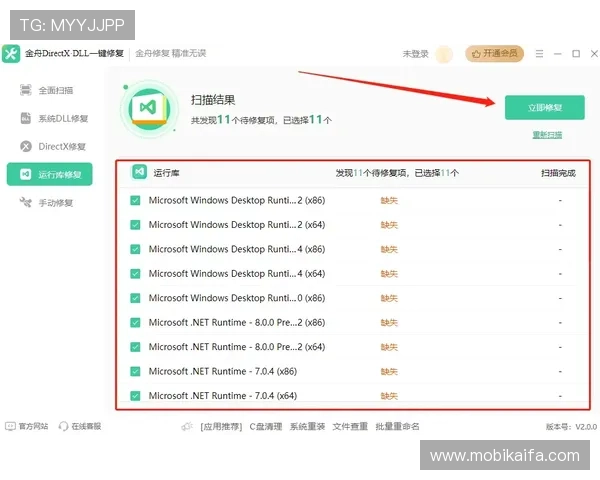
Task: Uncheck Microsoft Windows Desktop Runti...4 (x64)
Action: tap(135, 274)
